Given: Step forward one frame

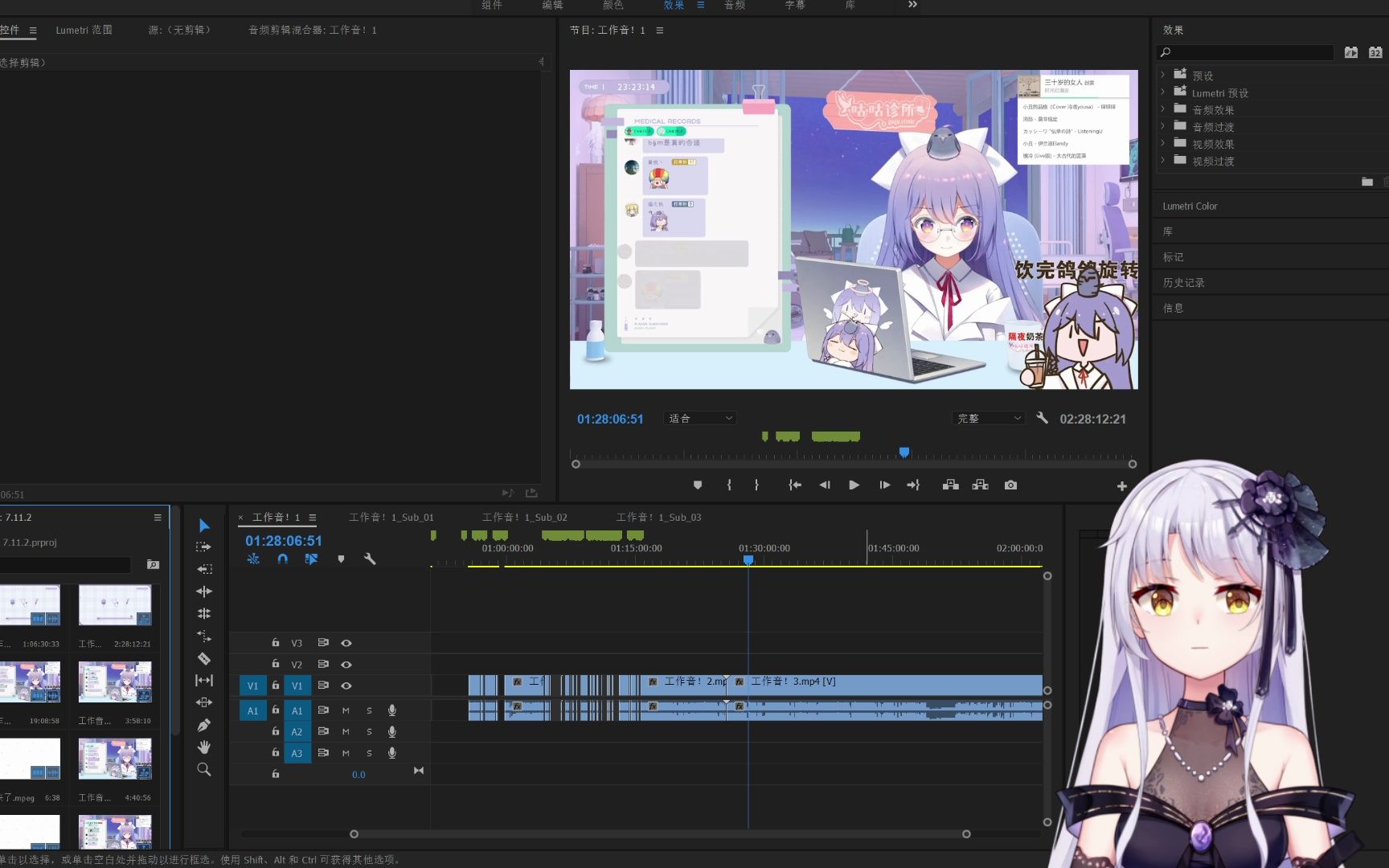Looking at the screenshot, I should coord(884,485).
